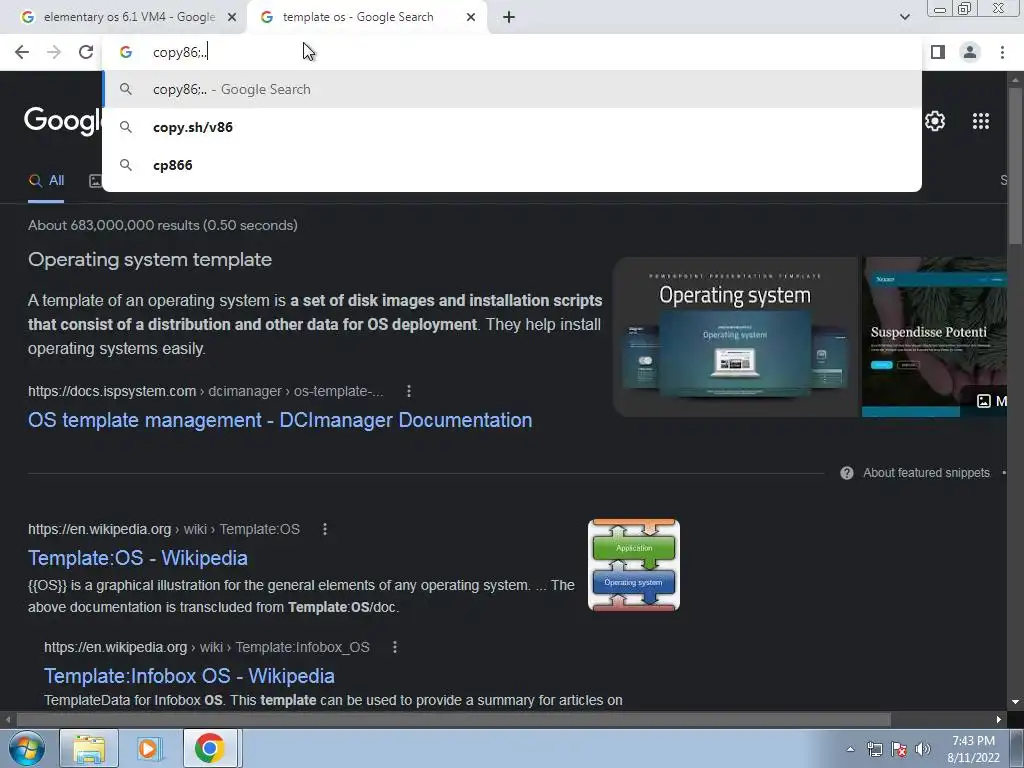Click the featured snippets help question icon
This screenshot has width=1024, height=768.
point(846,473)
